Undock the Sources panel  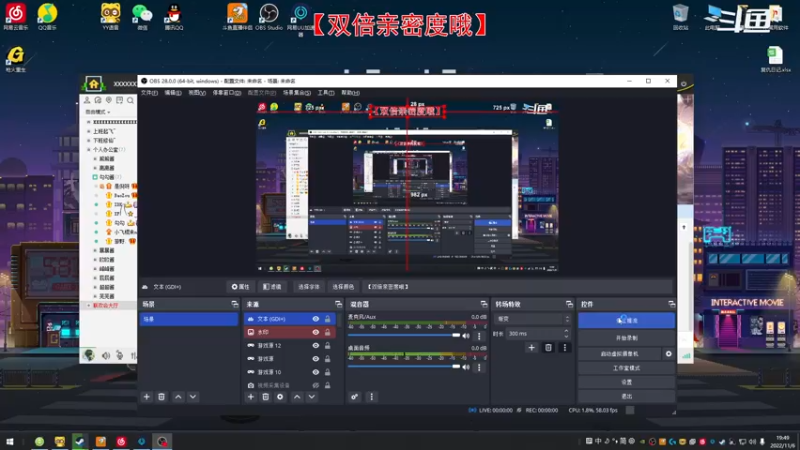point(338,304)
